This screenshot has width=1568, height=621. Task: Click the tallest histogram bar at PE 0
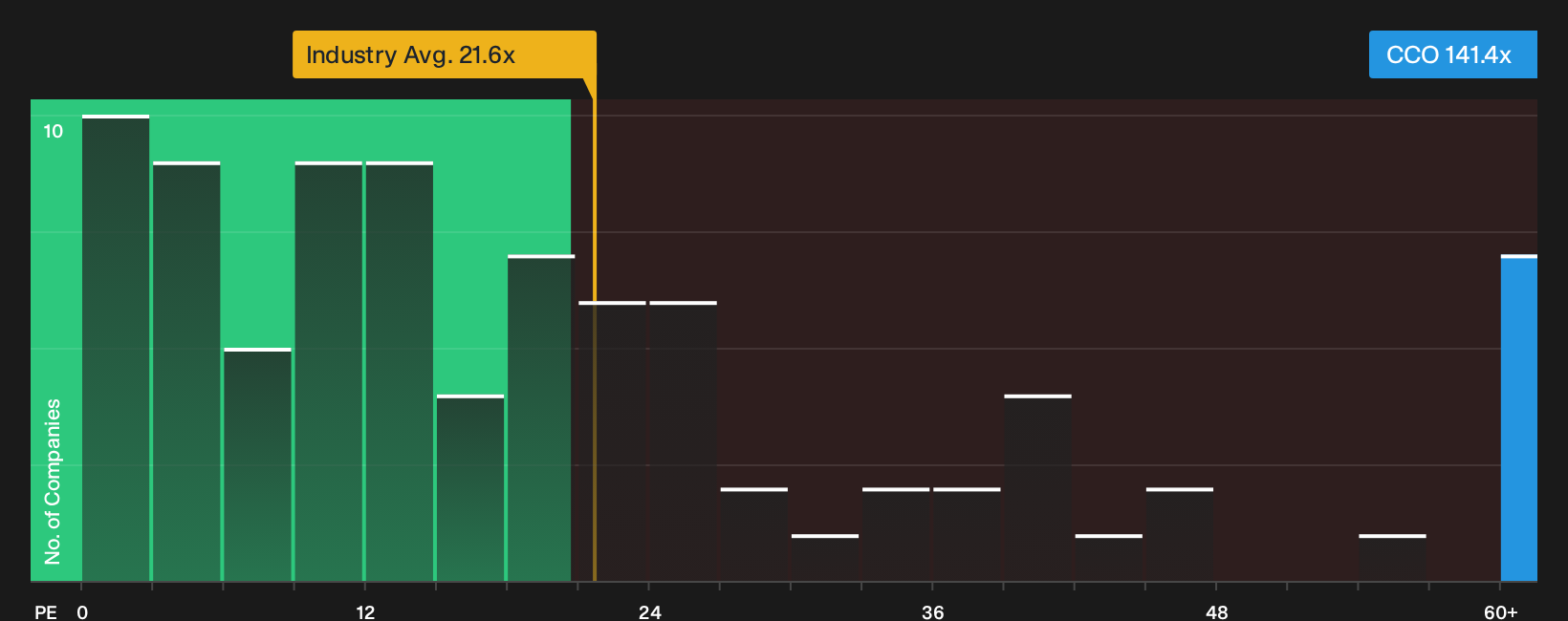pyautogui.click(x=116, y=348)
